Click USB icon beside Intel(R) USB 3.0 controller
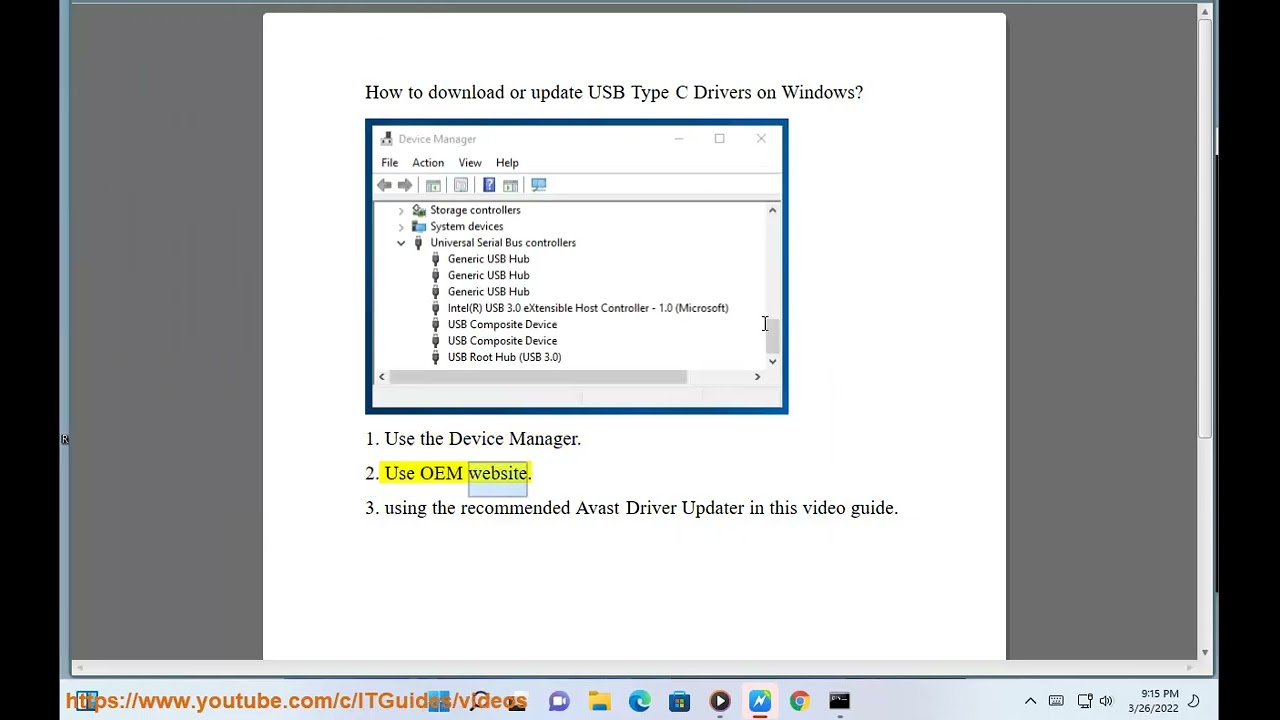Screen dimensions: 1280x720 coord(435,308)
